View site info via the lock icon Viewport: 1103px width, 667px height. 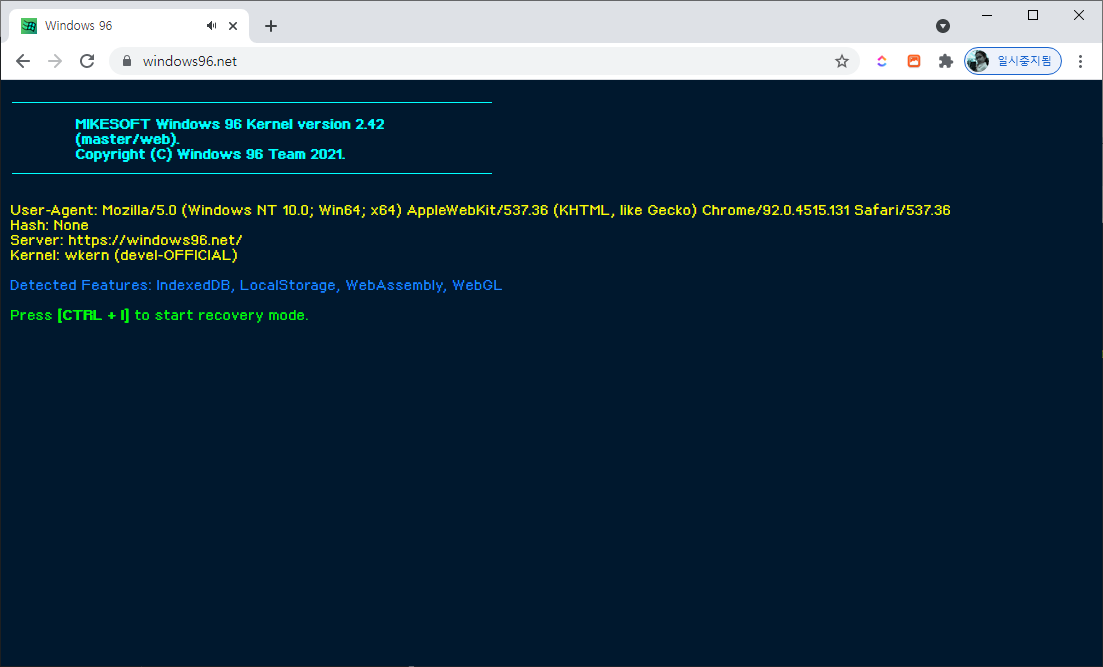point(127,61)
